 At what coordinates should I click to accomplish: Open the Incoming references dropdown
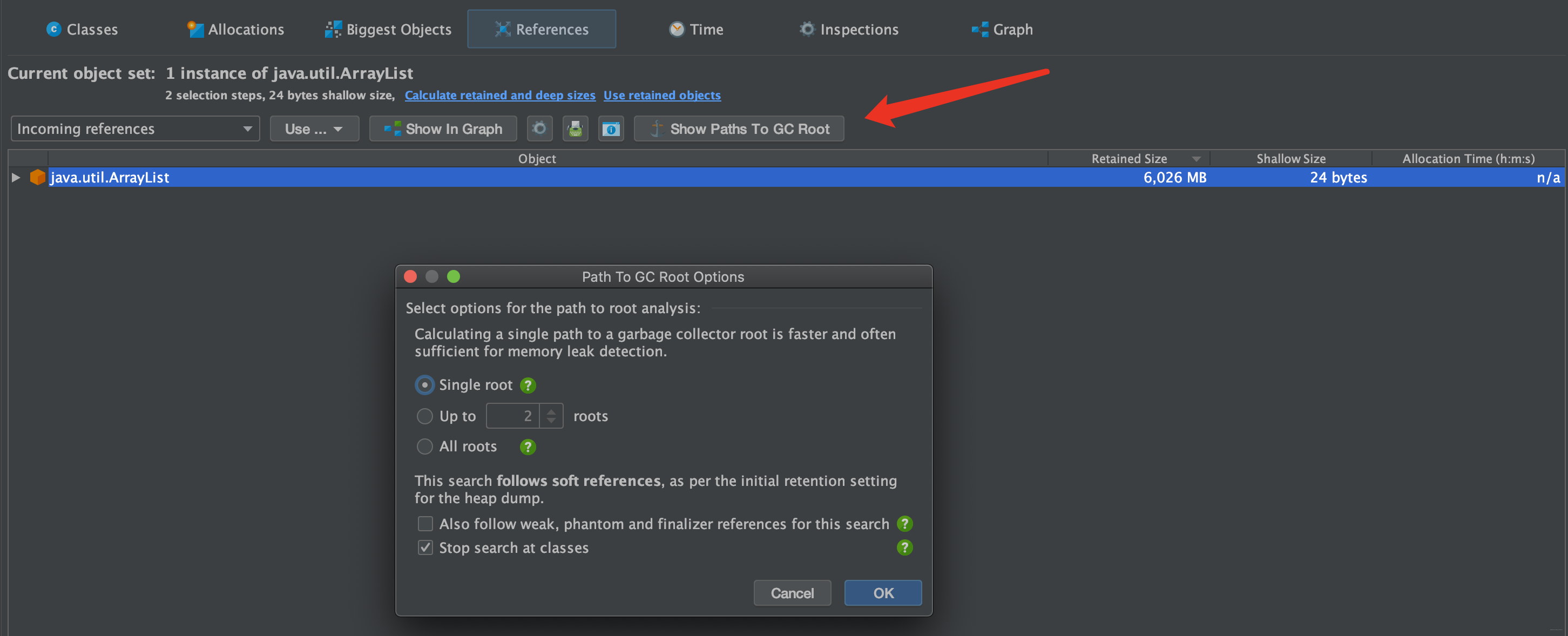135,128
